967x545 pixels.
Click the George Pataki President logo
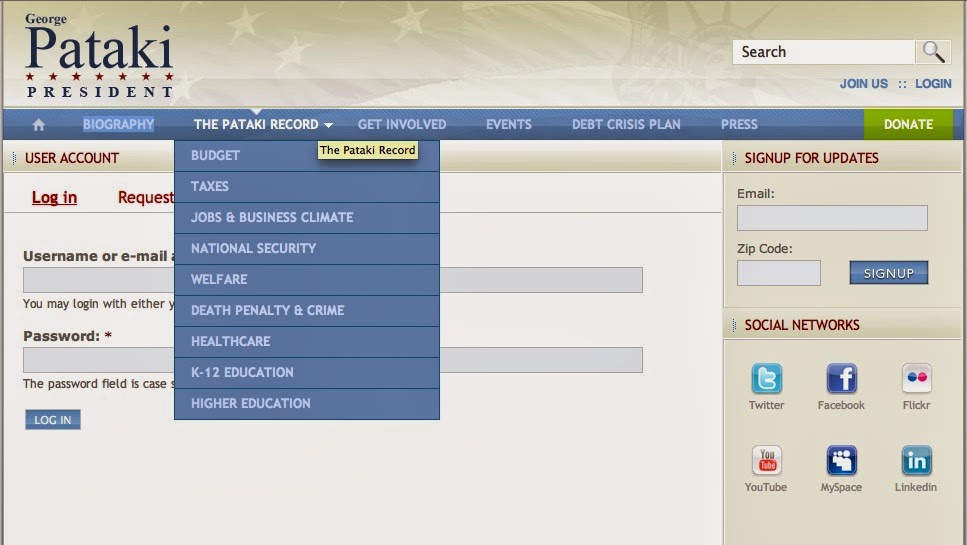pyautogui.click(x=99, y=55)
